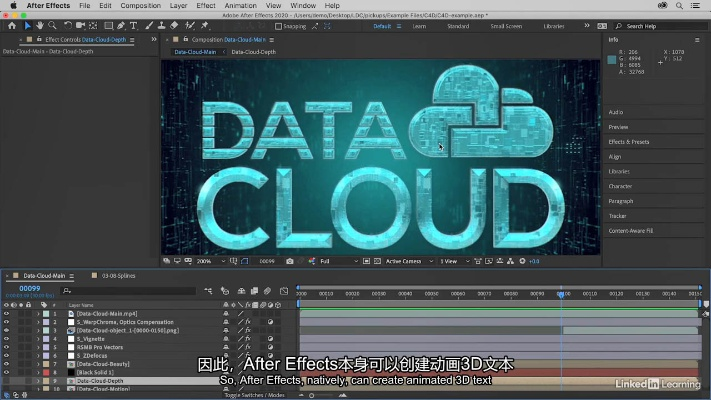Click the timeline layer search field
The image size is (711, 400).
(x=130, y=290)
